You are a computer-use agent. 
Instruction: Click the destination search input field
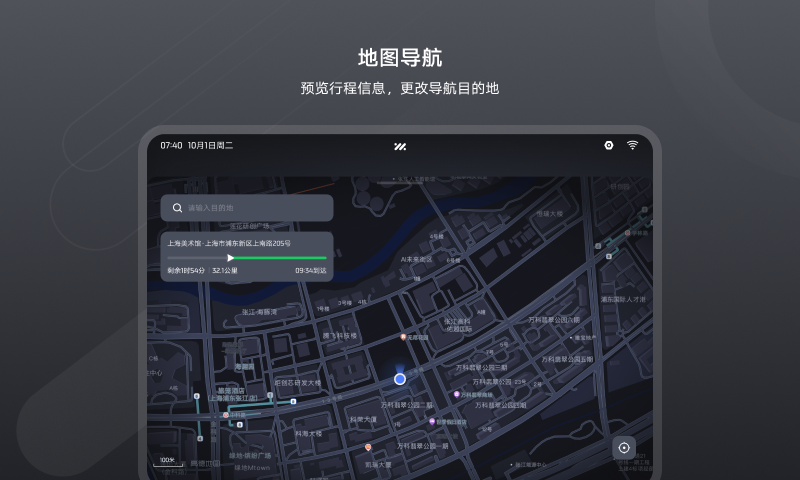click(255, 208)
